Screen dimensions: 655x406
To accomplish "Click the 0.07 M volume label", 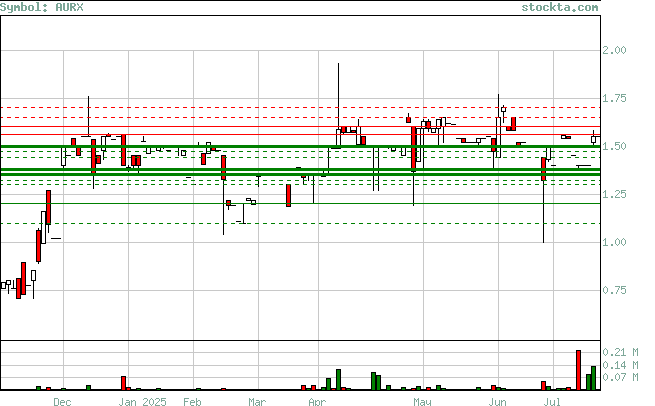I will (x=620, y=378).
